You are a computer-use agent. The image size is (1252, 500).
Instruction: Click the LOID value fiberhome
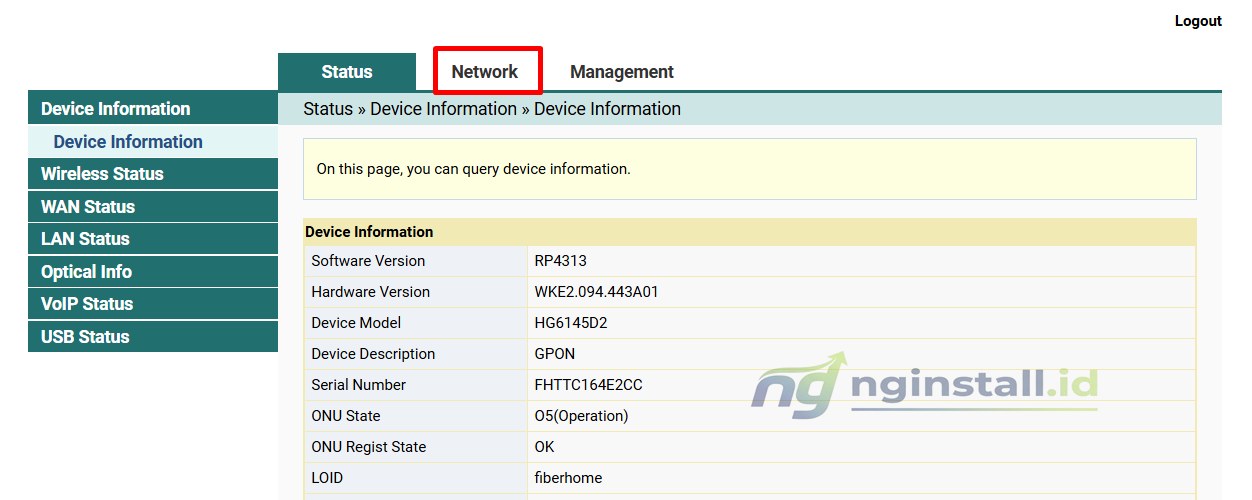(568, 478)
